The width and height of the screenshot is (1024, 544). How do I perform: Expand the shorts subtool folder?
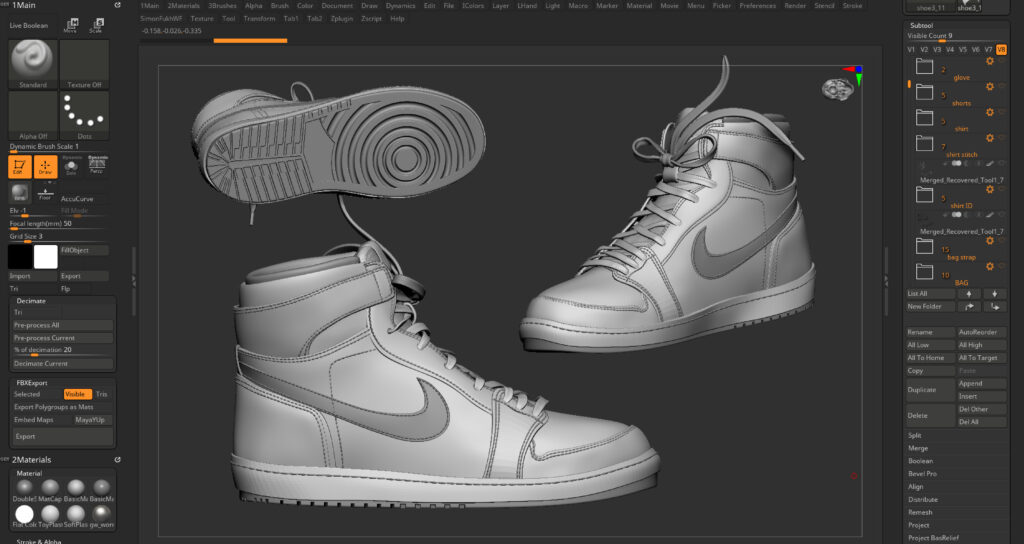pyautogui.click(x=924, y=91)
